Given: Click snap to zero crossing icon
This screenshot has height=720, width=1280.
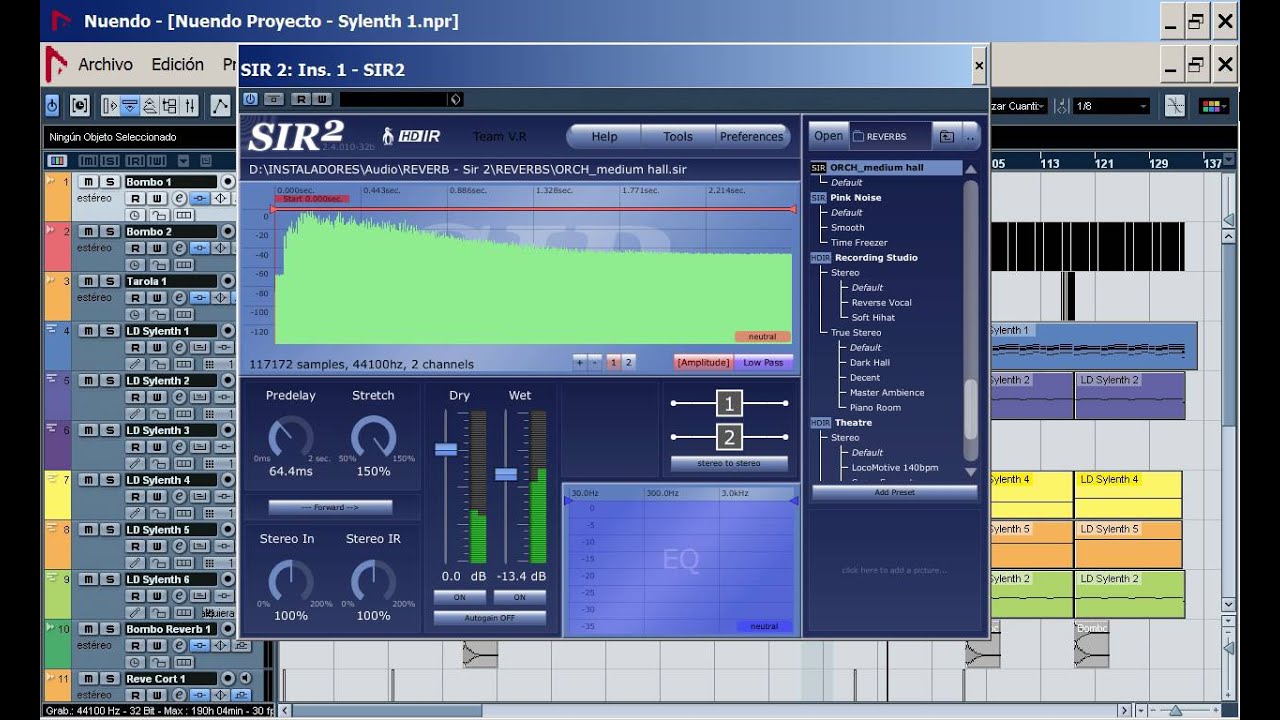Looking at the screenshot, I should point(1174,105).
